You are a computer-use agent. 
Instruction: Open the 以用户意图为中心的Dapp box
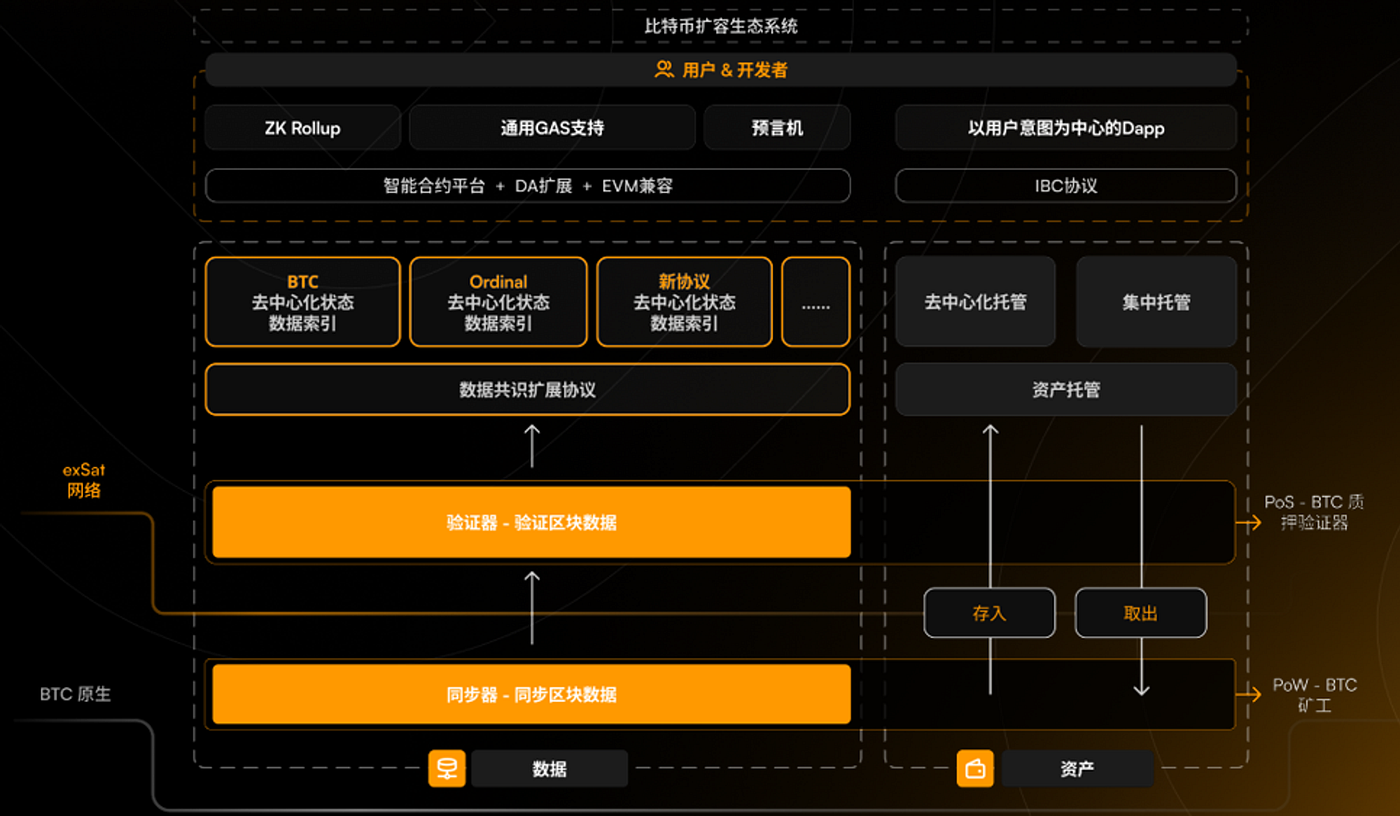pos(1066,128)
